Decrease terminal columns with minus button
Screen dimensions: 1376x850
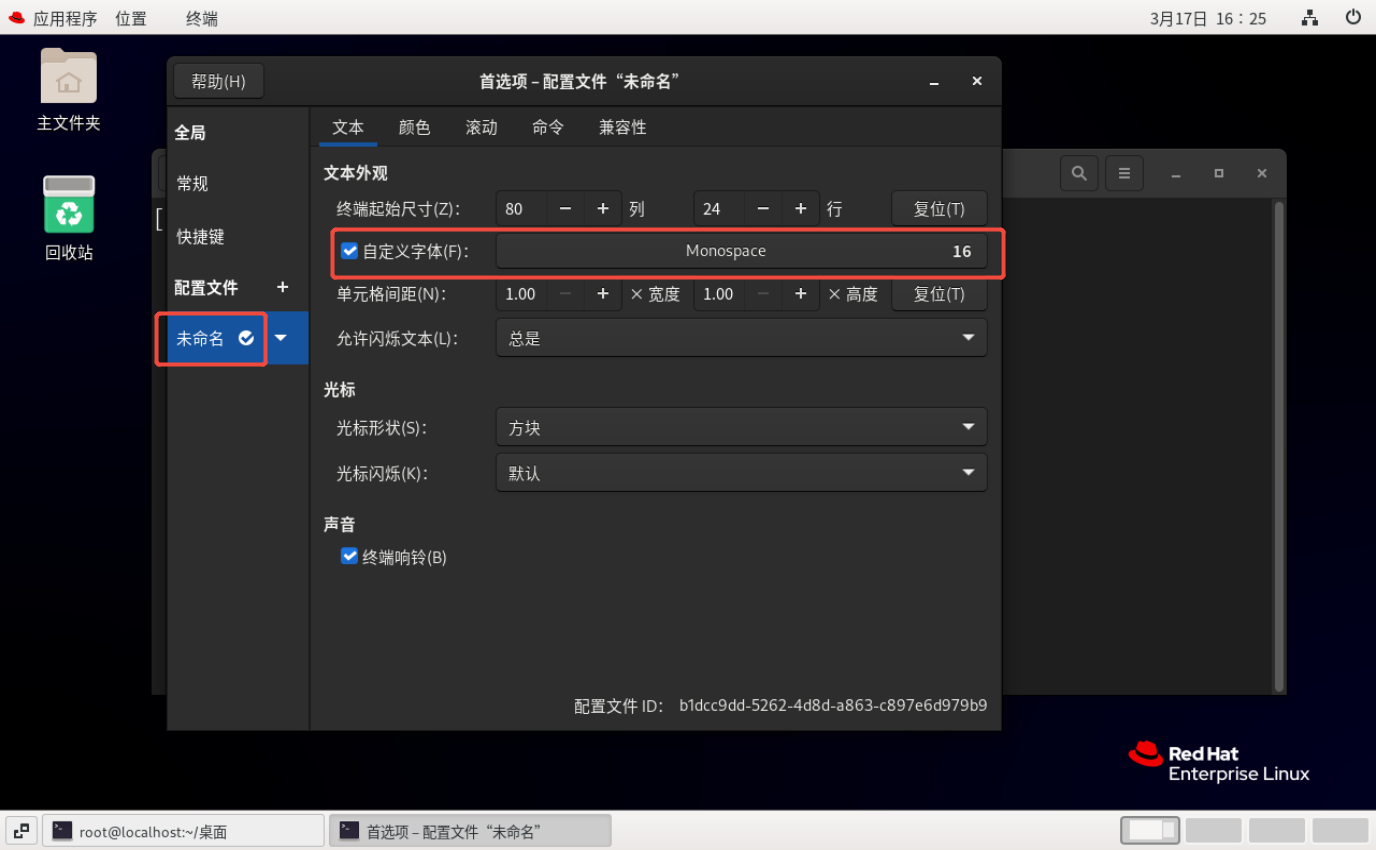coord(565,209)
